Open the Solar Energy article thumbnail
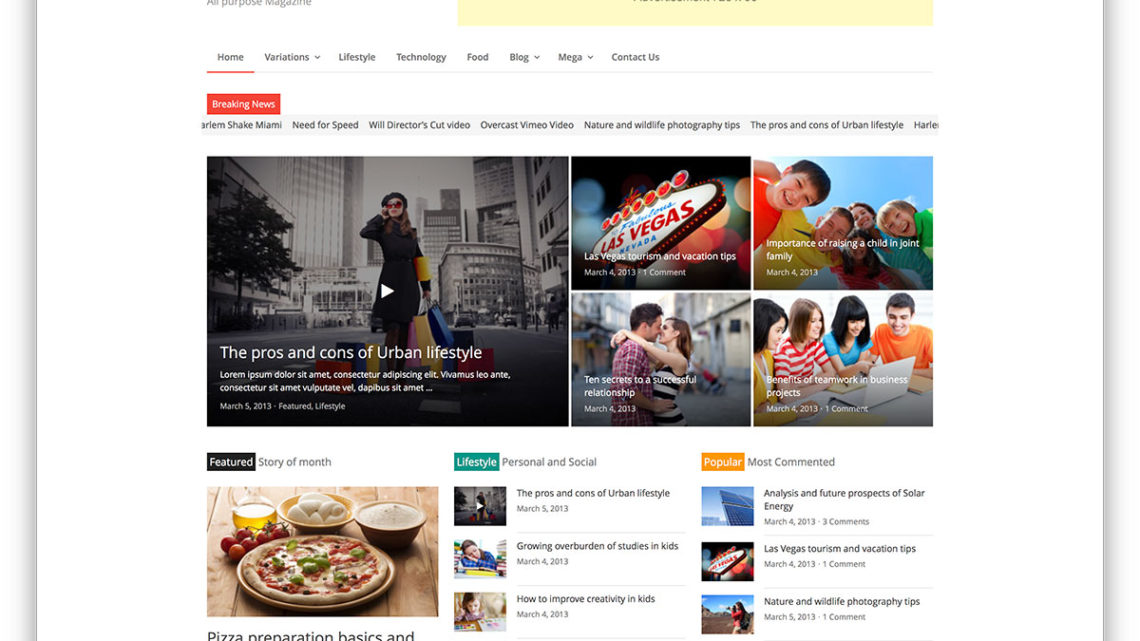1140x641 pixels. 728,506
